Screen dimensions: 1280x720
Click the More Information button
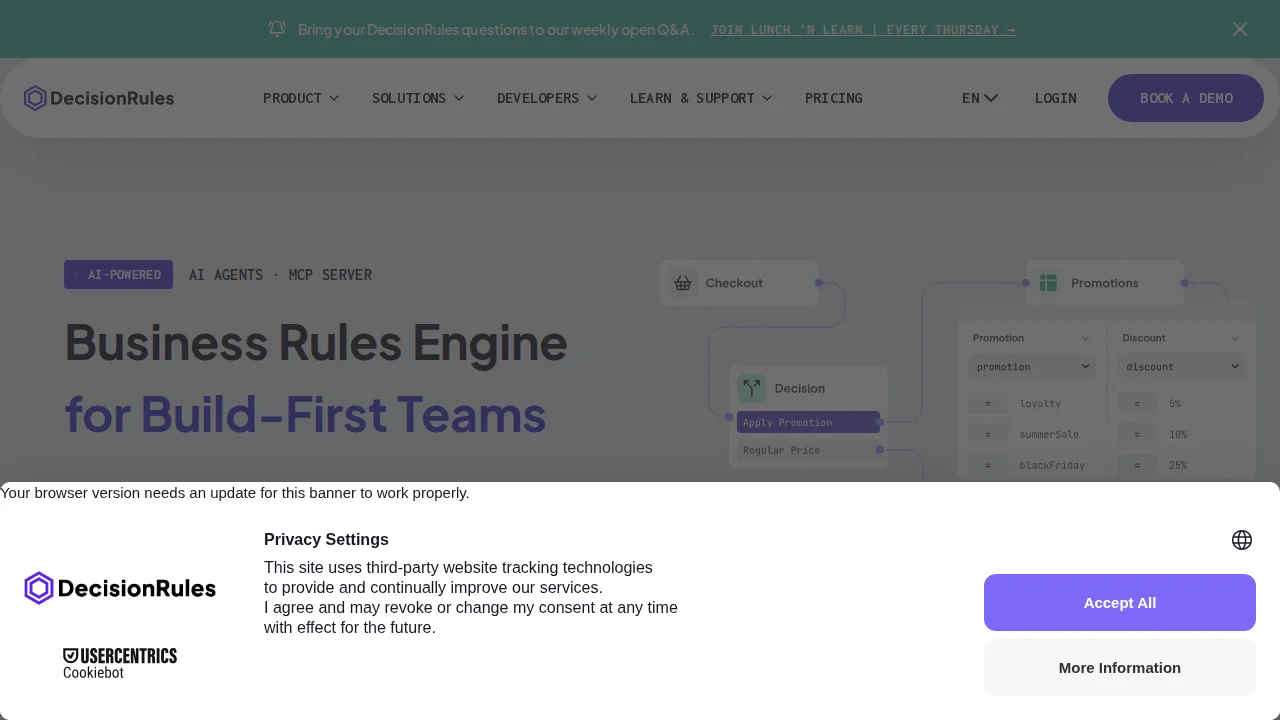1120,667
